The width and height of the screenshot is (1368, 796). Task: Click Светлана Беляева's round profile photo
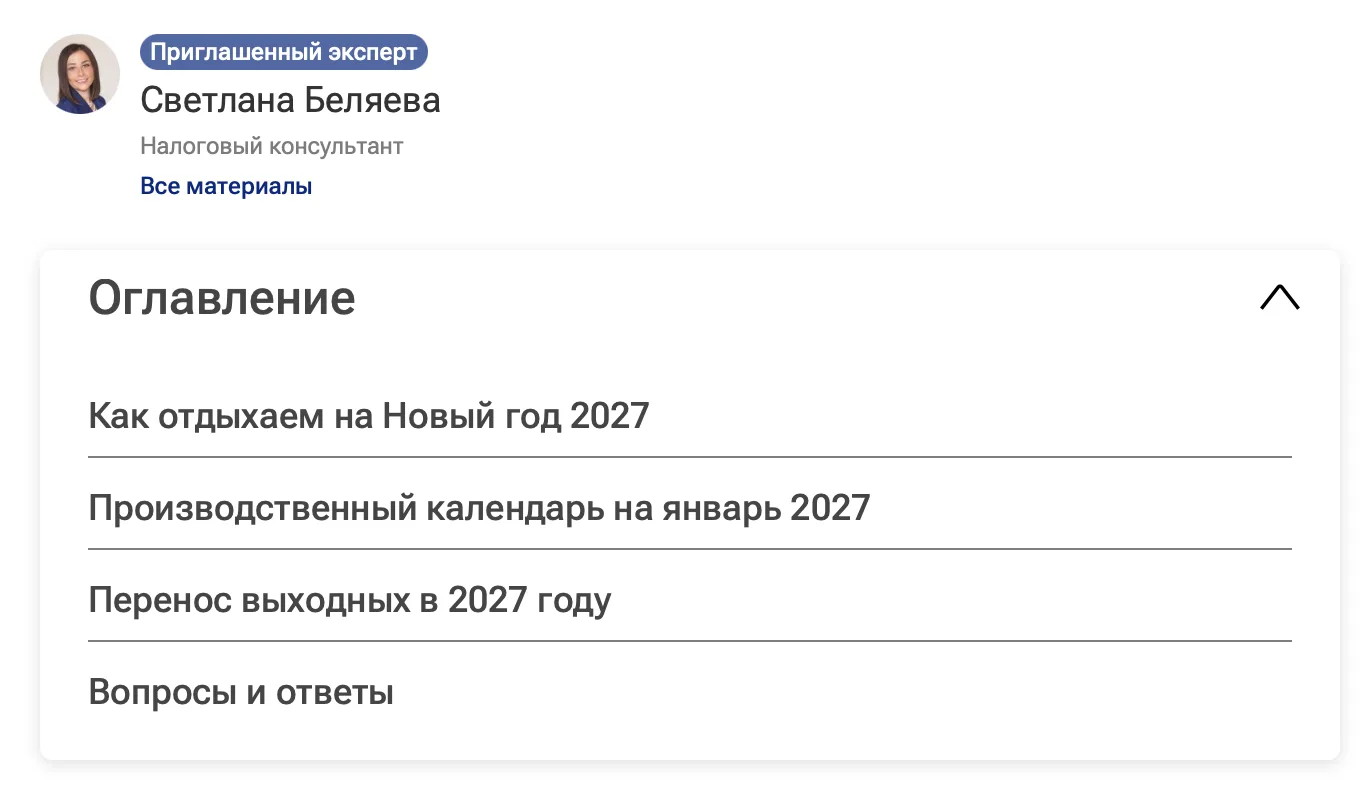pos(80,74)
